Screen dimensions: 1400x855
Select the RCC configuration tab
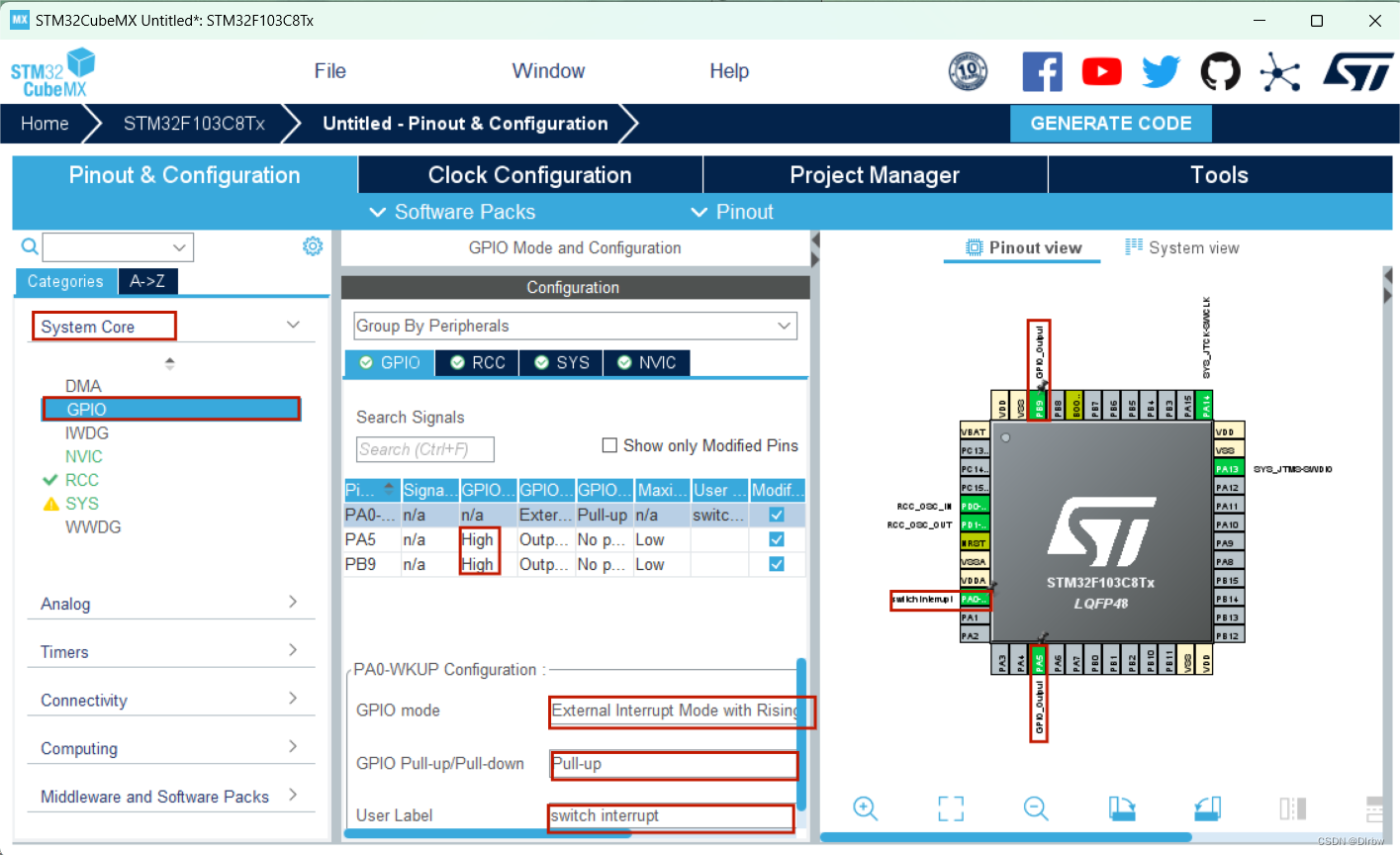(478, 363)
